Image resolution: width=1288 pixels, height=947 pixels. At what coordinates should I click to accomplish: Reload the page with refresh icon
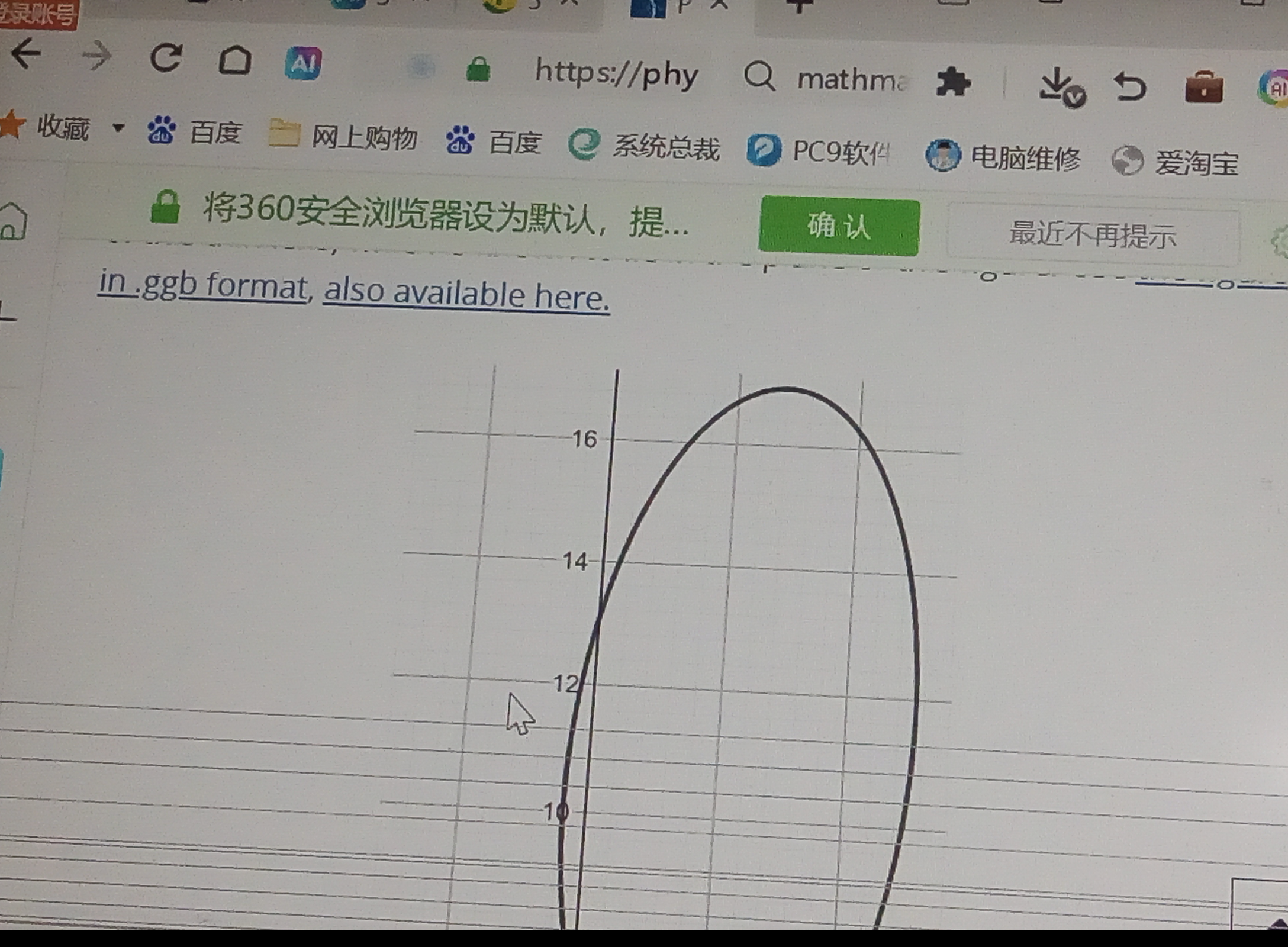coord(166,59)
